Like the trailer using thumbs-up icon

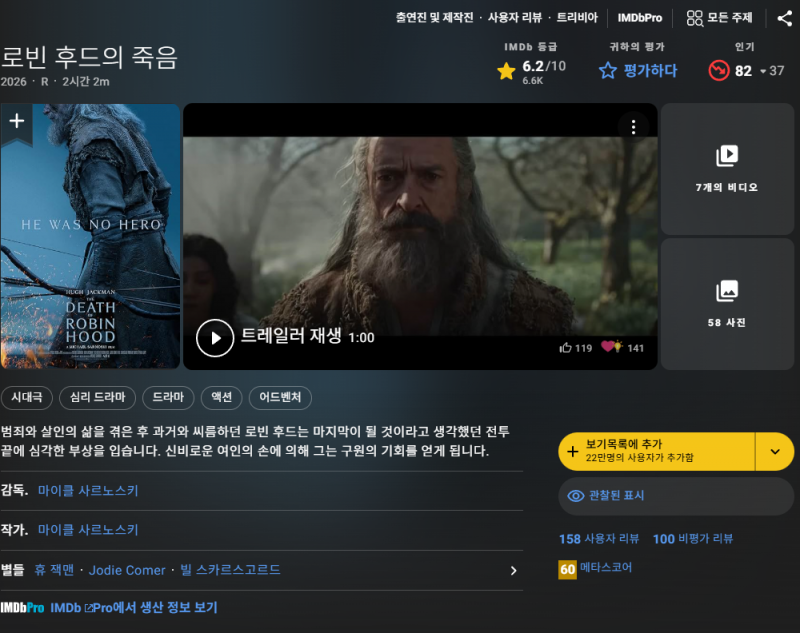coord(565,348)
